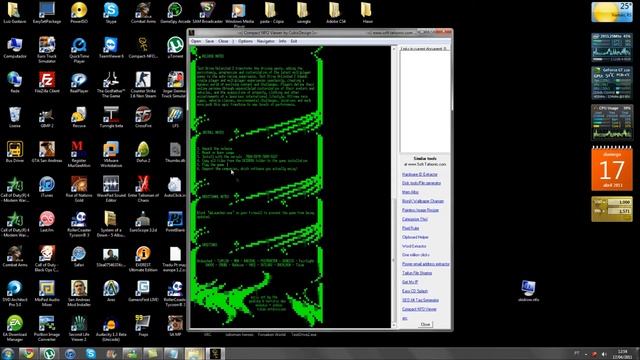The height and width of the screenshot is (360, 640).
Task: Follow the Hardware ID Extractor link
Action: pyautogui.click(x=420, y=174)
